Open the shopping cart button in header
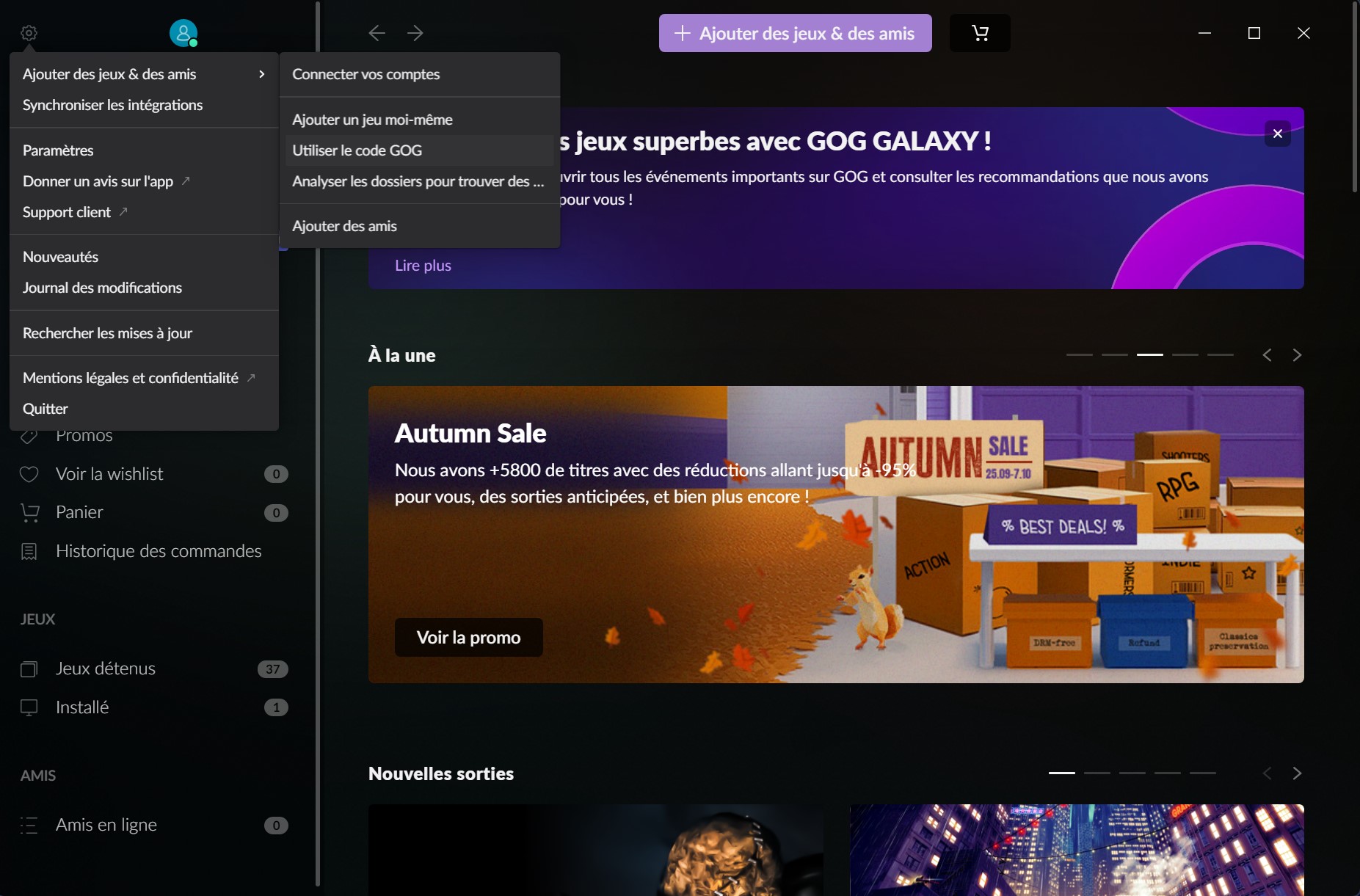The height and width of the screenshot is (896, 1360). coord(979,33)
